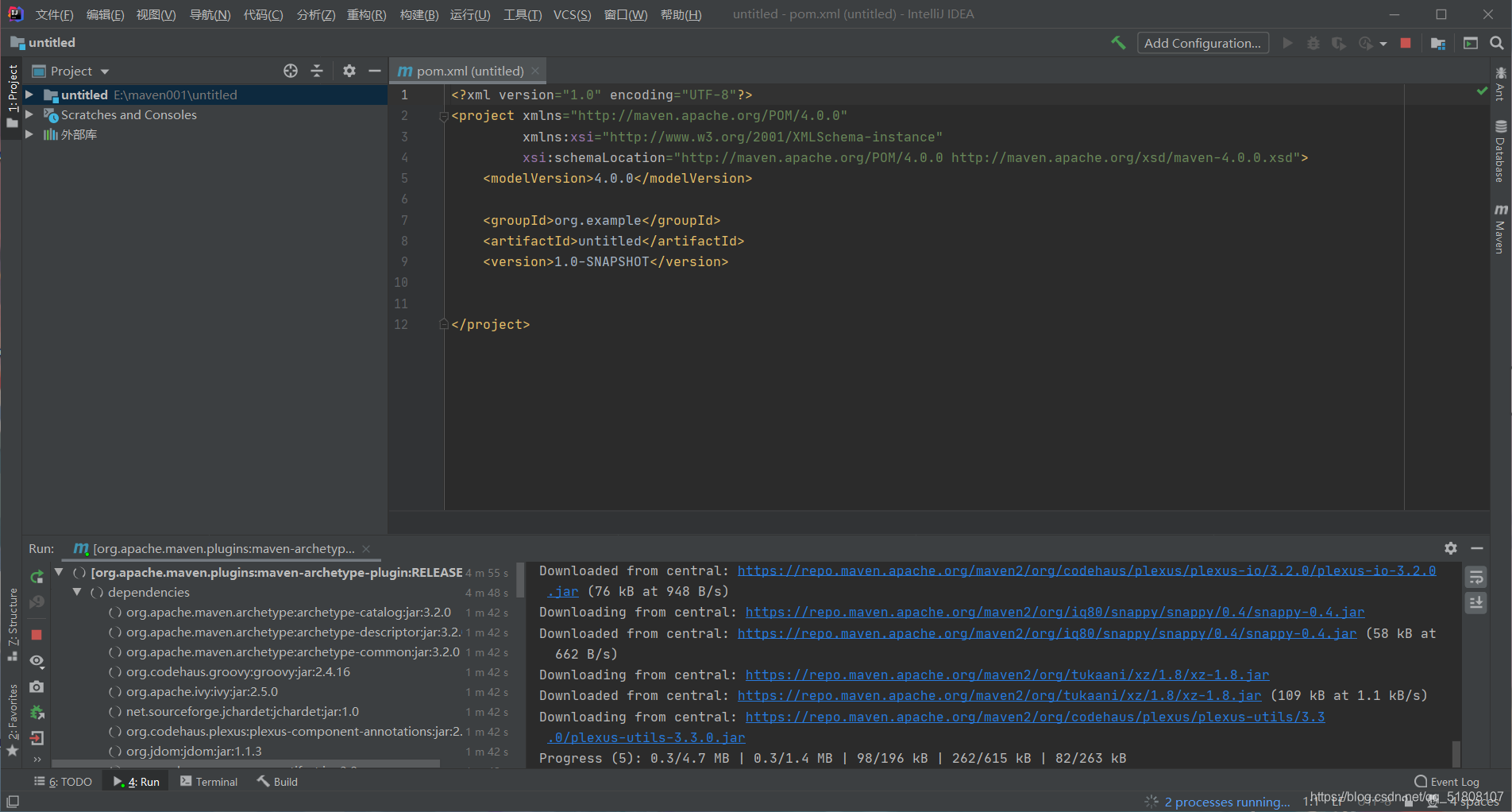Expand Scratches and Consoles node
Image resolution: width=1512 pixels, height=812 pixels.
pyautogui.click(x=29, y=114)
